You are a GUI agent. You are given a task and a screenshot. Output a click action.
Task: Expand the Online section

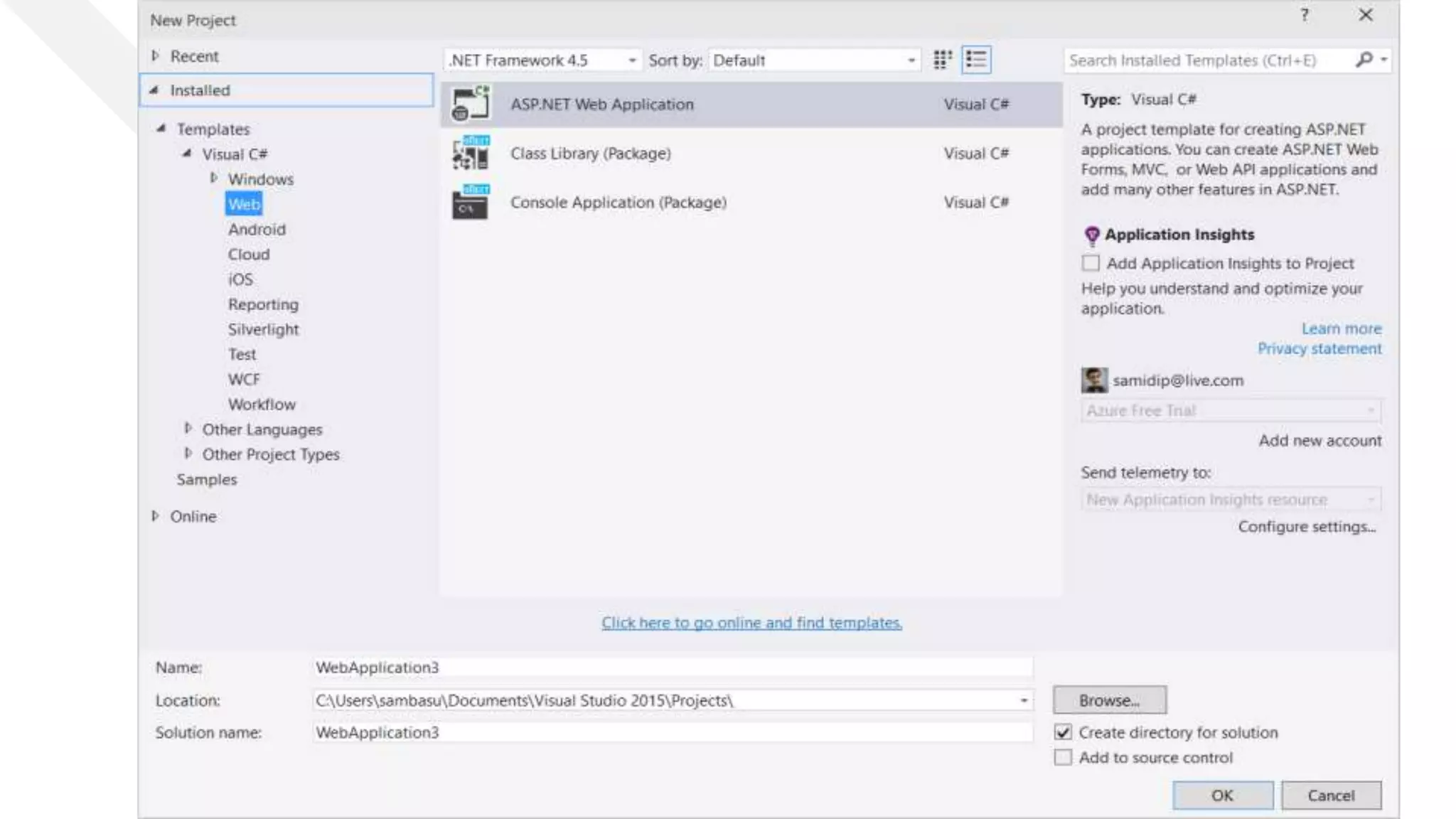tap(155, 516)
